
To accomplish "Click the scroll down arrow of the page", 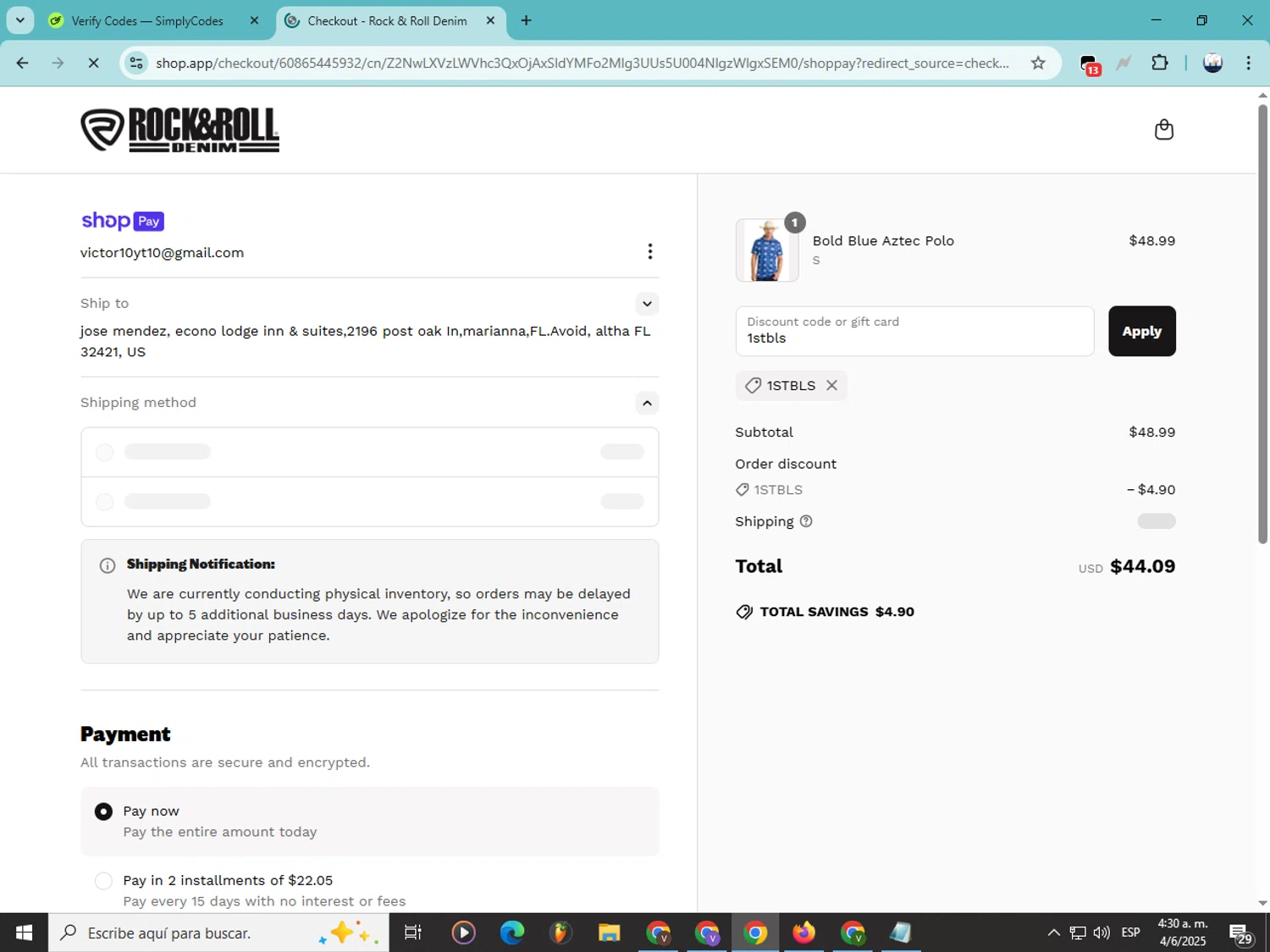I will coord(1262,903).
